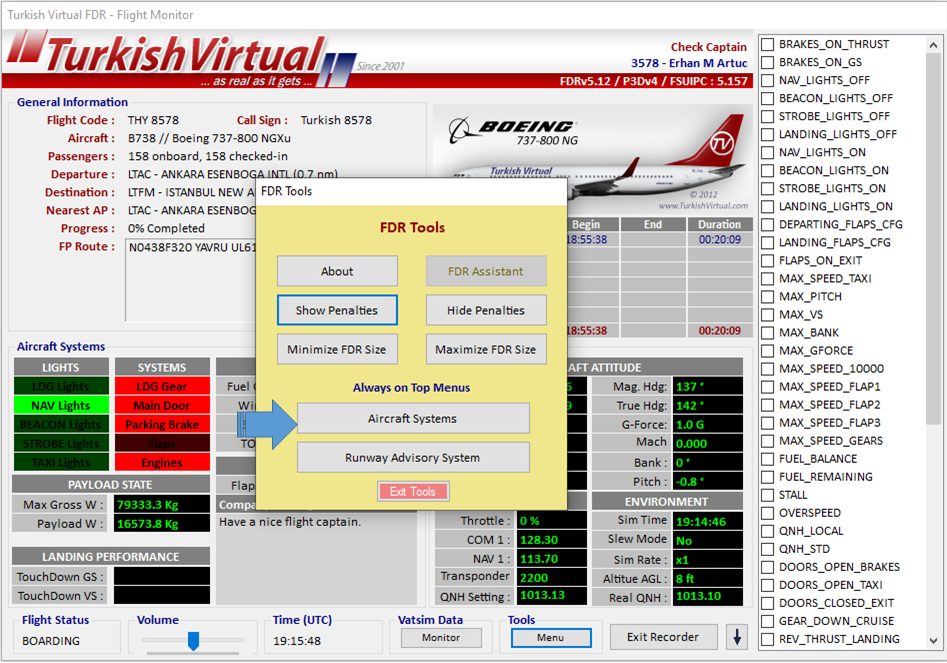Enable the REV_THRUST_LANDING checkbox
The height and width of the screenshot is (663, 947).
768,639
